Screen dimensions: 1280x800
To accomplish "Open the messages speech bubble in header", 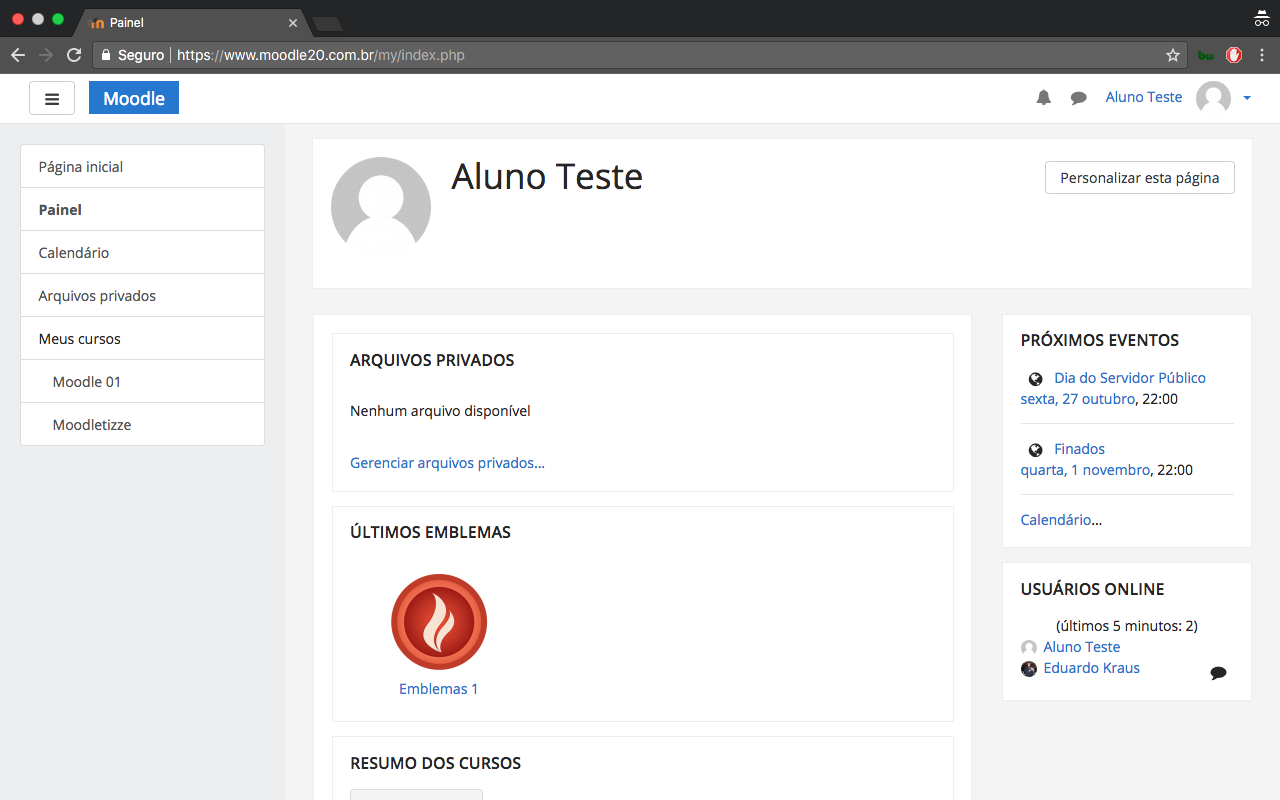I will 1078,98.
